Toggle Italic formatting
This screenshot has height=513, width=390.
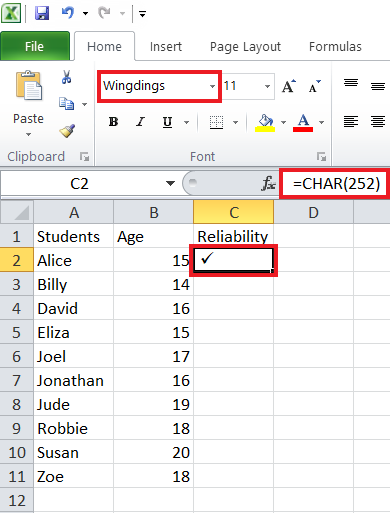pyautogui.click(x=140, y=122)
